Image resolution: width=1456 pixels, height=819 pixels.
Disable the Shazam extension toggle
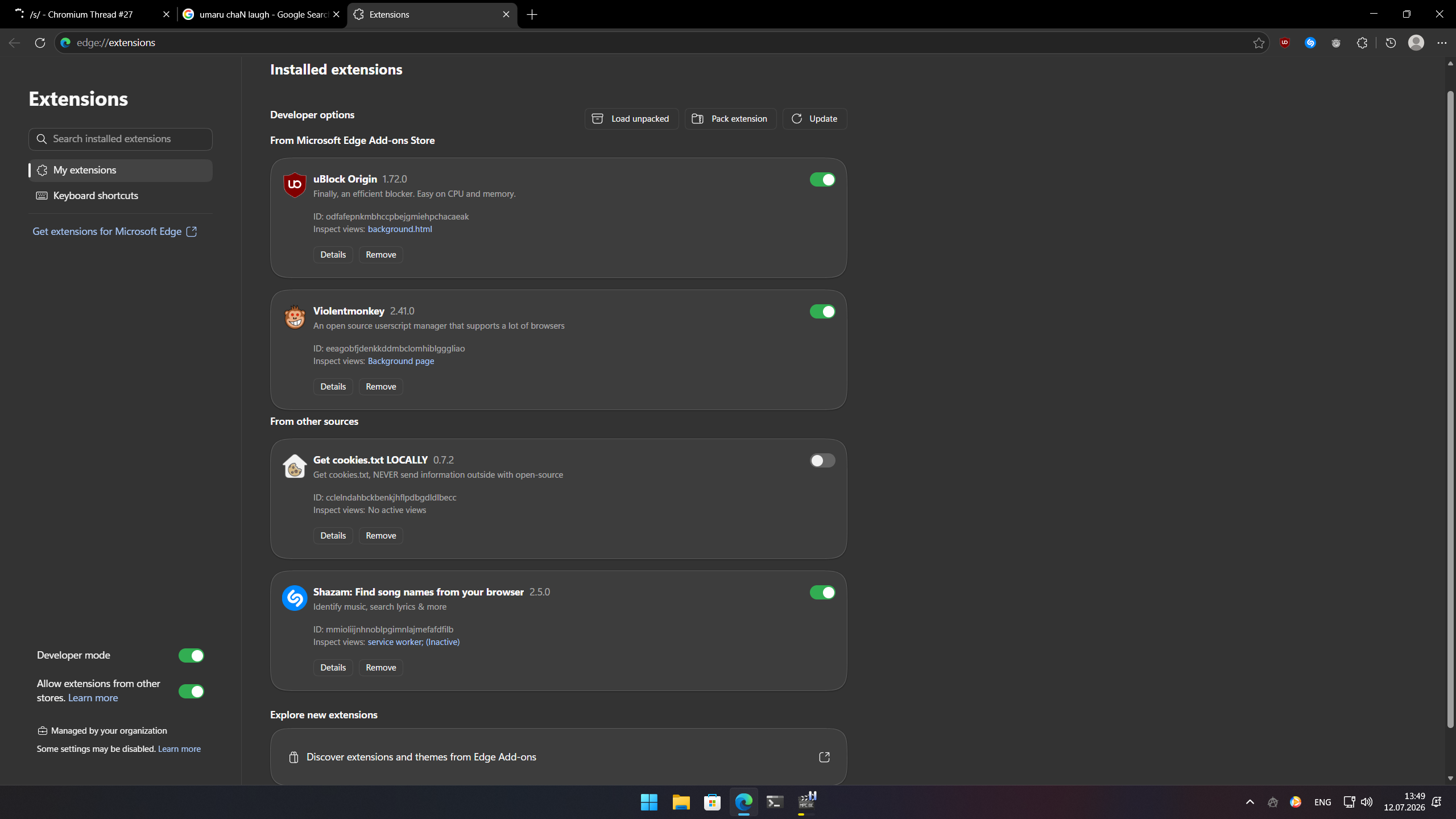click(x=822, y=593)
